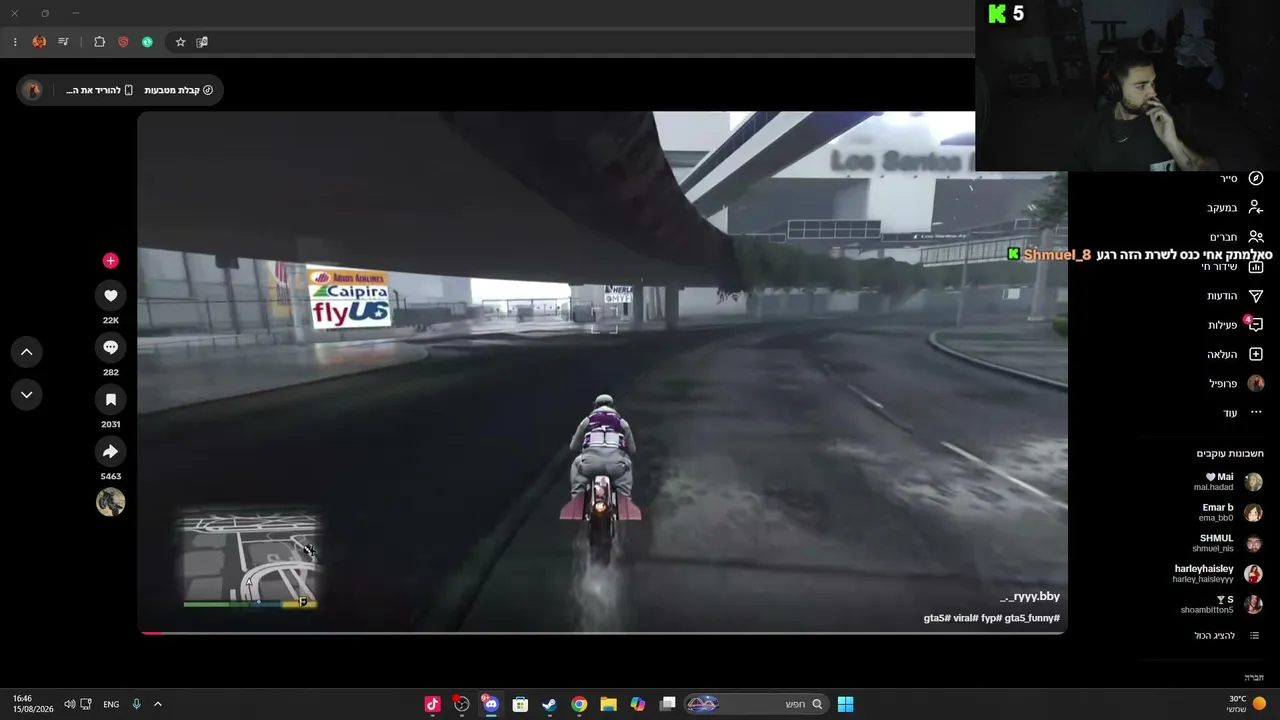1280x720 pixels.
Task: Share the video with the arrow icon
Action: click(110, 451)
